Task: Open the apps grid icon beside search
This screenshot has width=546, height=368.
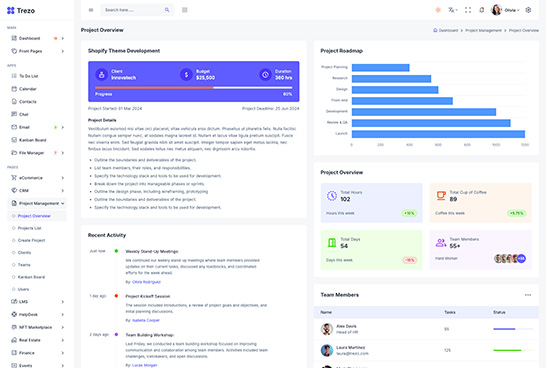Action: [185, 10]
